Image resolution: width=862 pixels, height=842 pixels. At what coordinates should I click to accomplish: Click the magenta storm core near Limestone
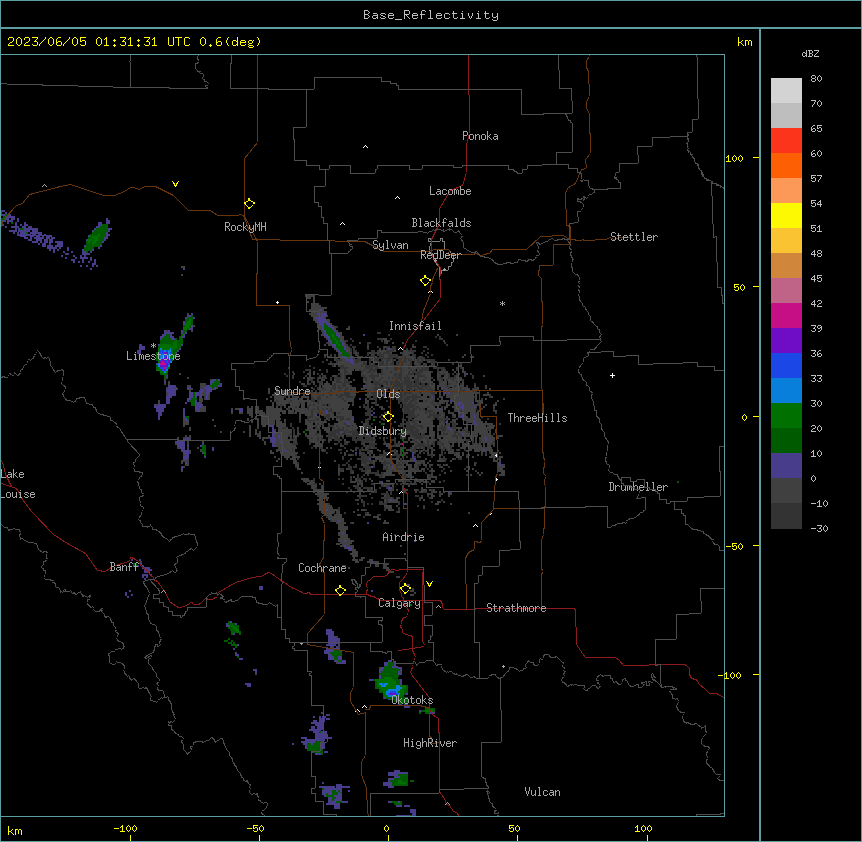(x=163, y=363)
